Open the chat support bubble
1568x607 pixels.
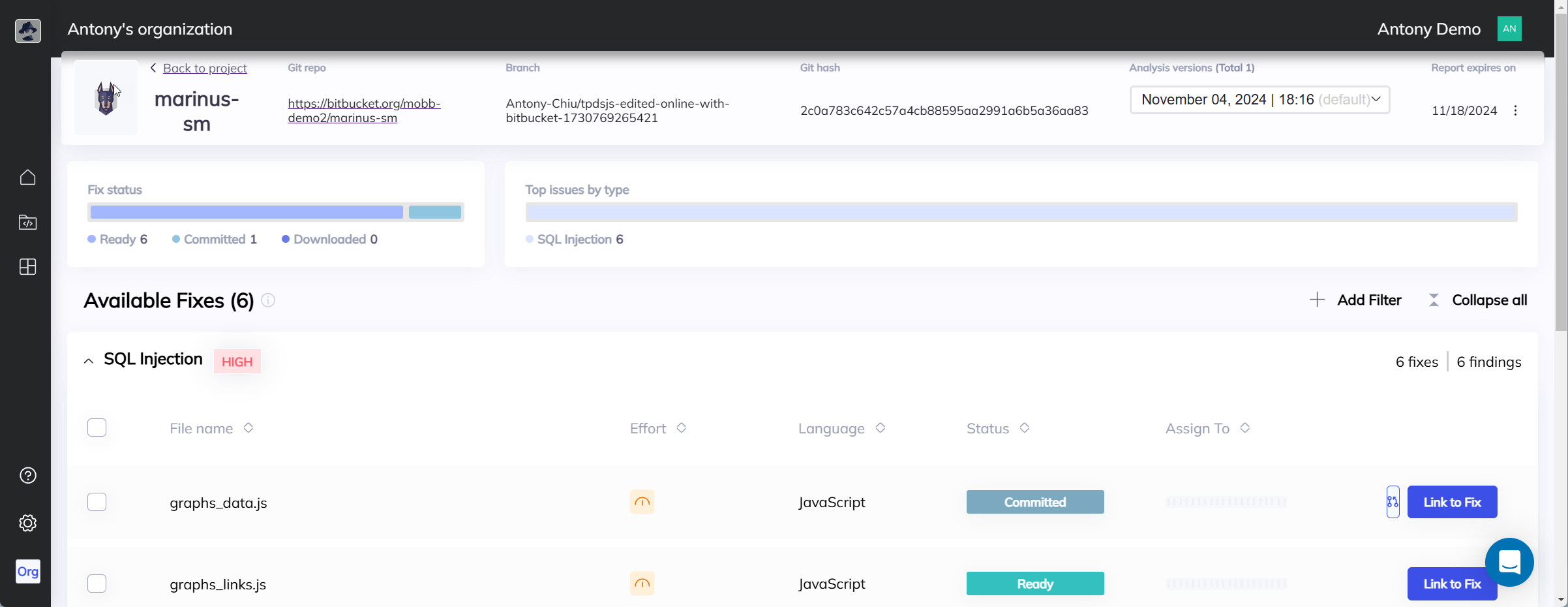pyautogui.click(x=1509, y=562)
